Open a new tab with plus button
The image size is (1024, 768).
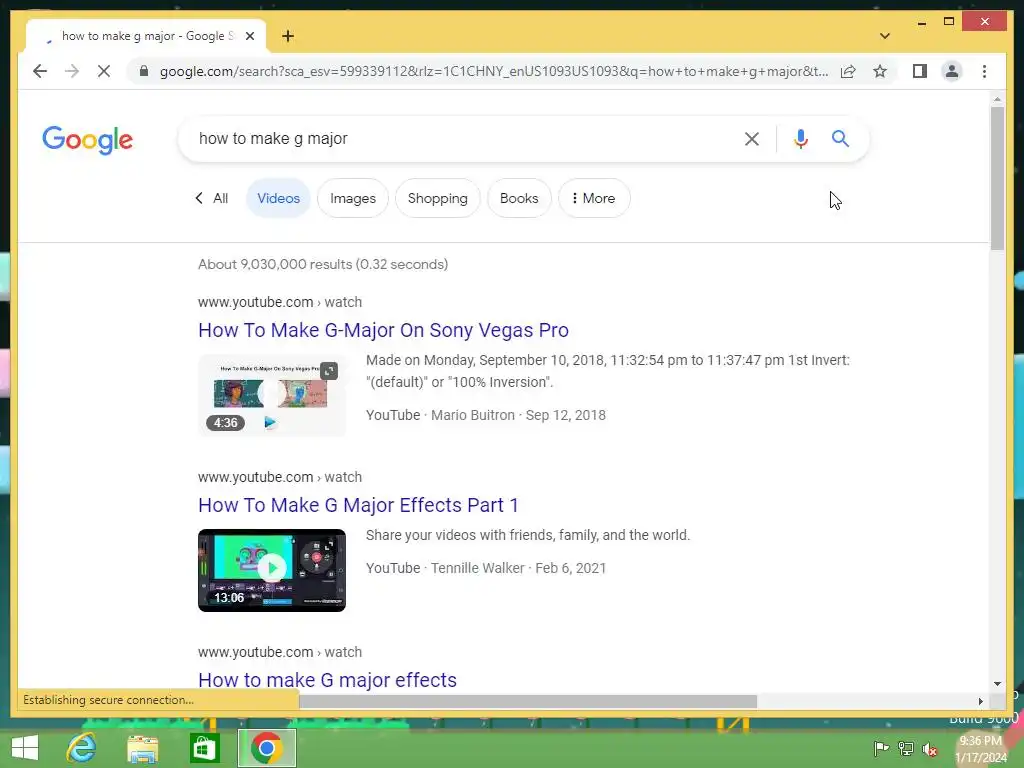coord(288,36)
